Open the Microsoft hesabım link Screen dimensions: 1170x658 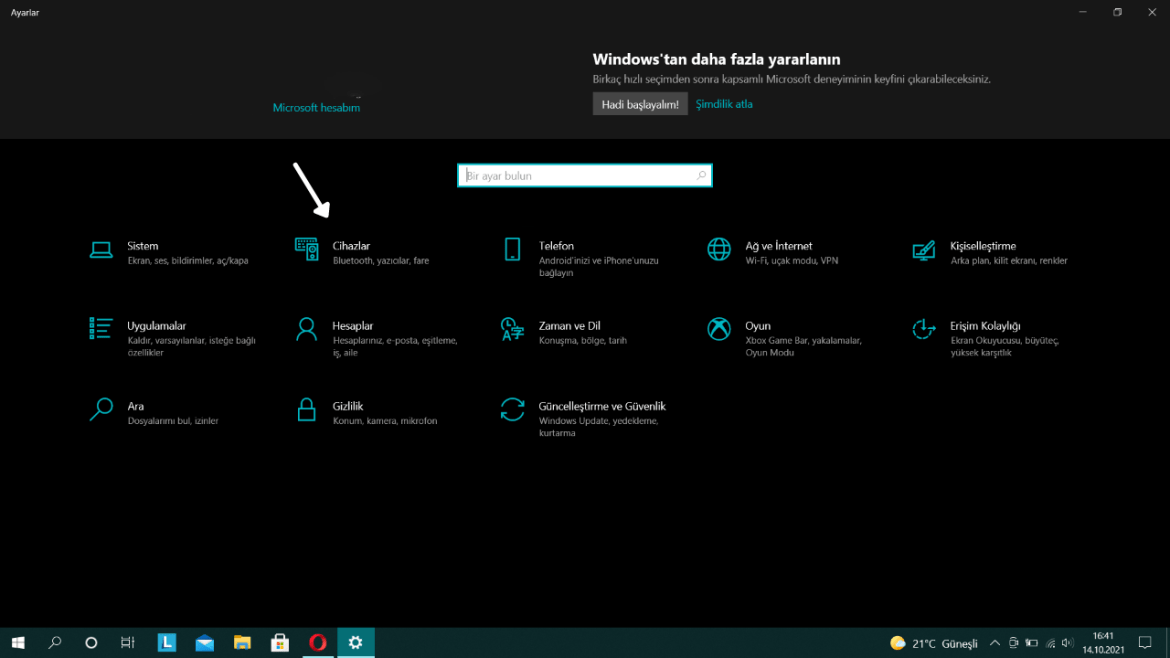point(316,106)
